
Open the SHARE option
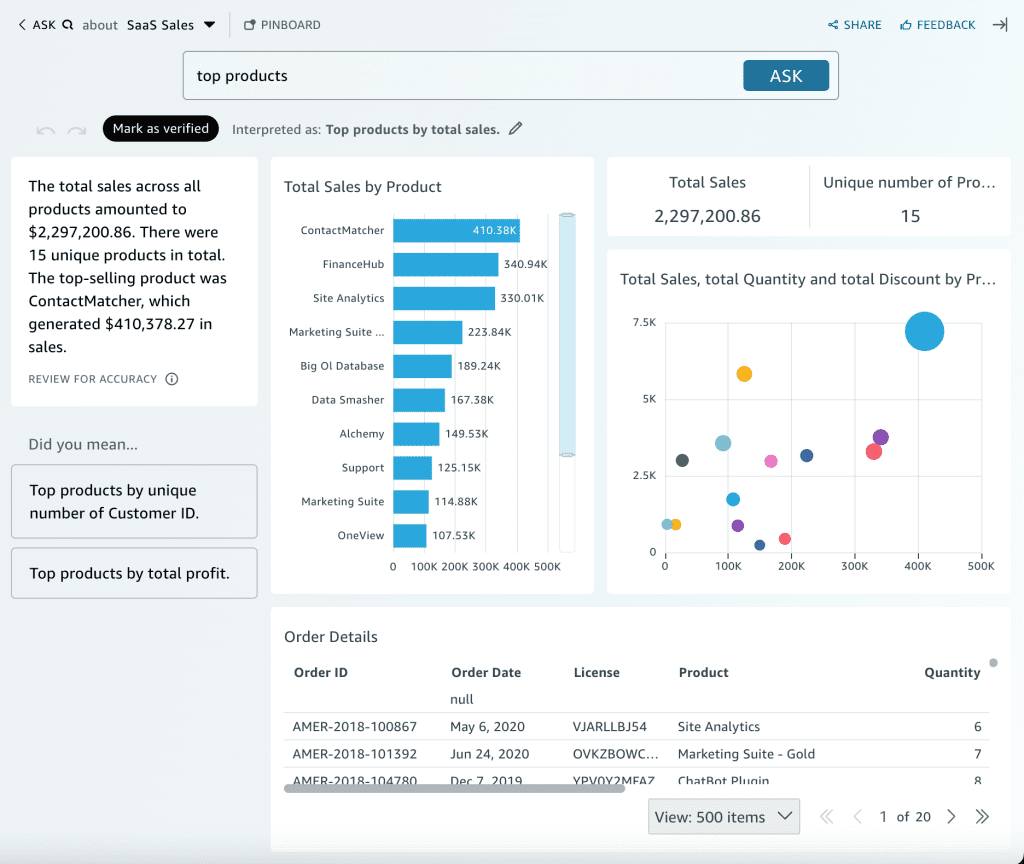click(x=854, y=24)
